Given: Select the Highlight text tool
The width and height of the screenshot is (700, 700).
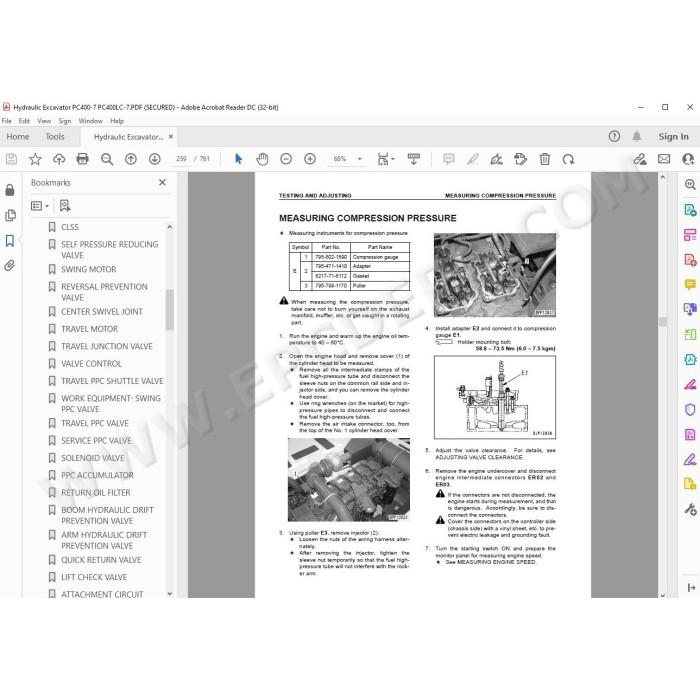Looking at the screenshot, I should pos(473,159).
